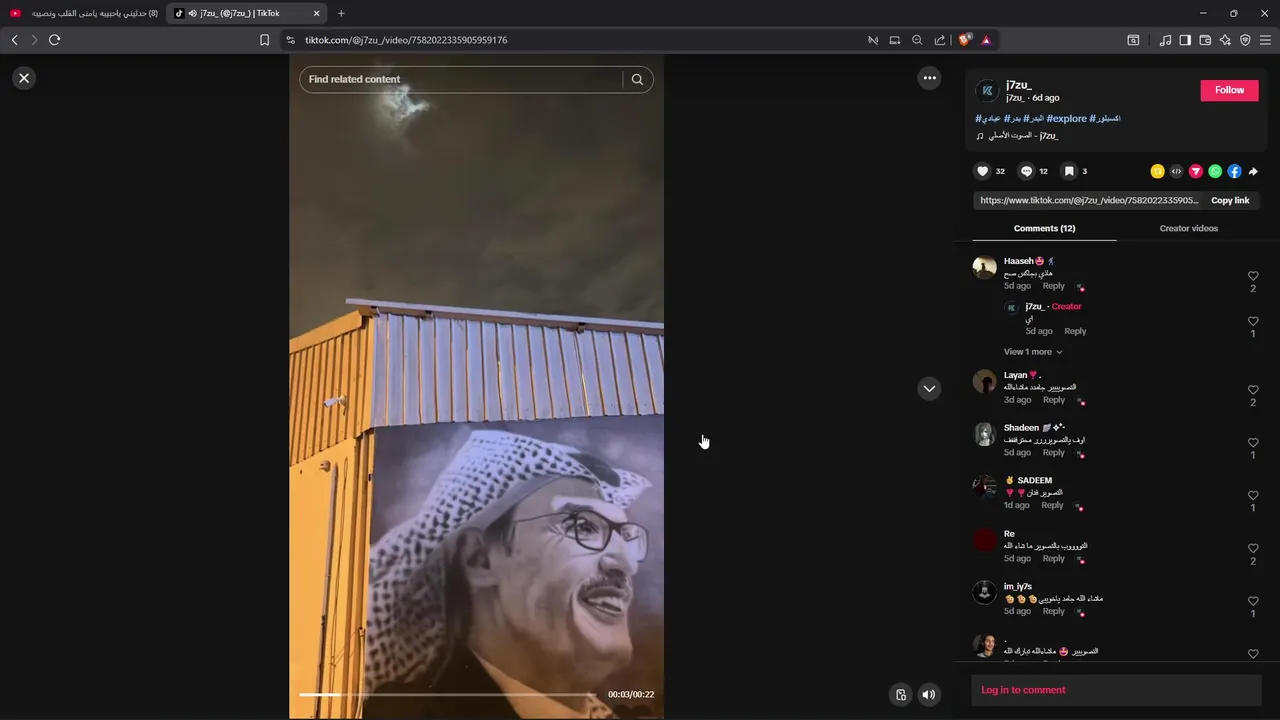Reply to Layan's comment
Screen dimensions: 1280x720
tap(1054, 400)
